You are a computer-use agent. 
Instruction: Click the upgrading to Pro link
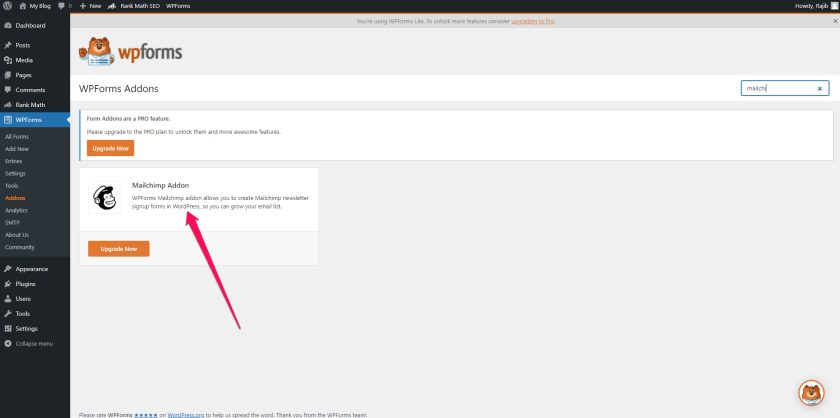533,21
